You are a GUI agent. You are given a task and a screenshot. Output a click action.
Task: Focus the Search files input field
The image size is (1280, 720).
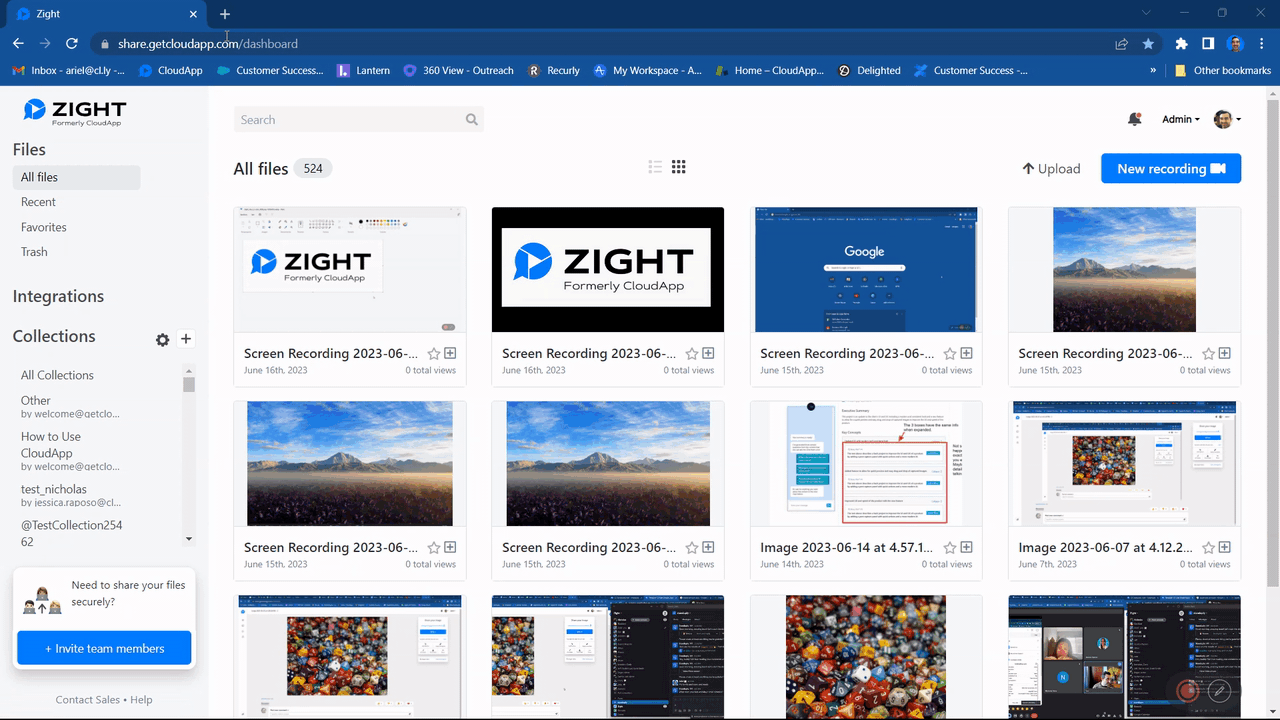coord(358,119)
